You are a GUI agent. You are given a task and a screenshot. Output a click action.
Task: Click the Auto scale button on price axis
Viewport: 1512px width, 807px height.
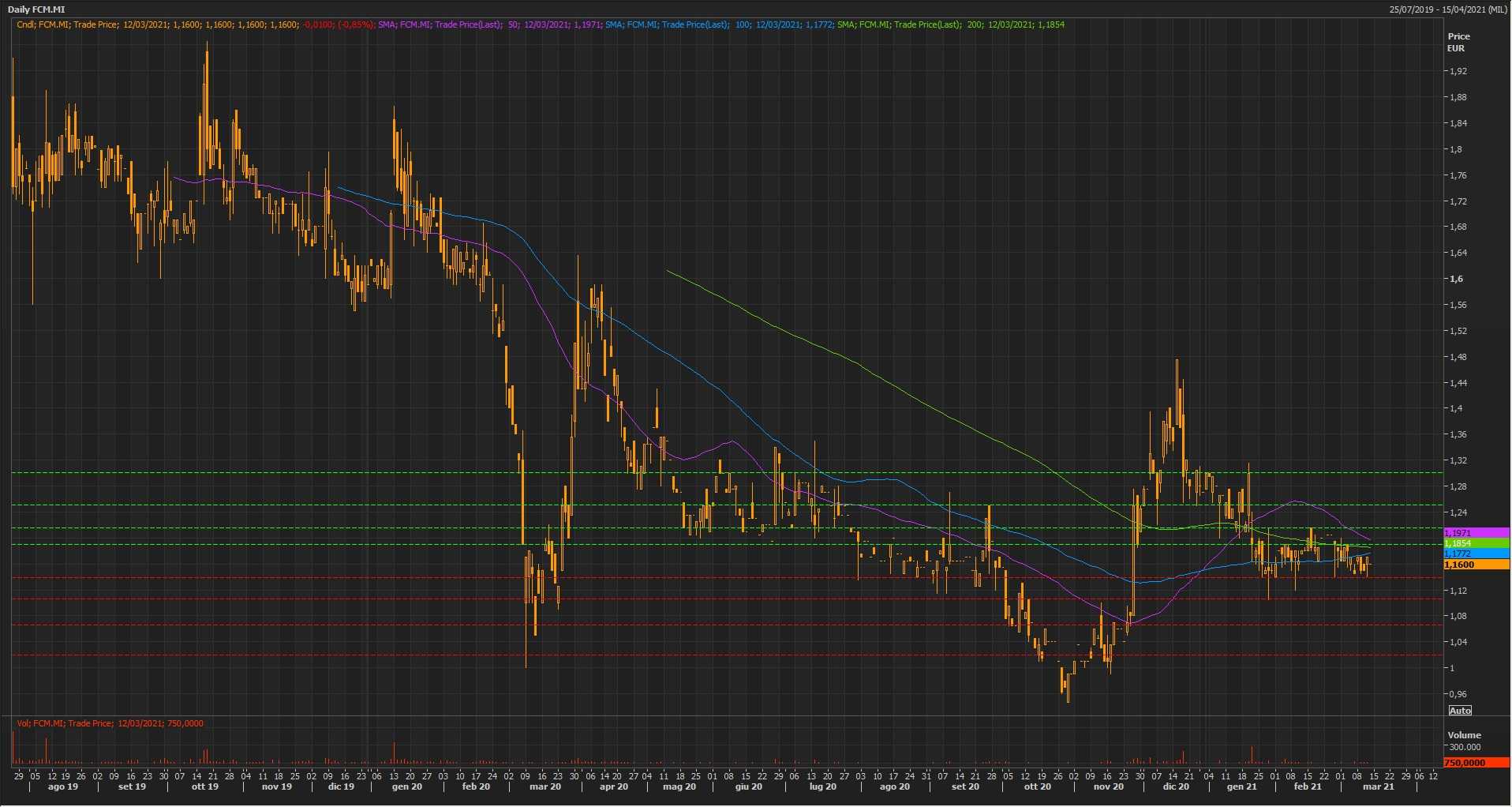coord(1460,711)
